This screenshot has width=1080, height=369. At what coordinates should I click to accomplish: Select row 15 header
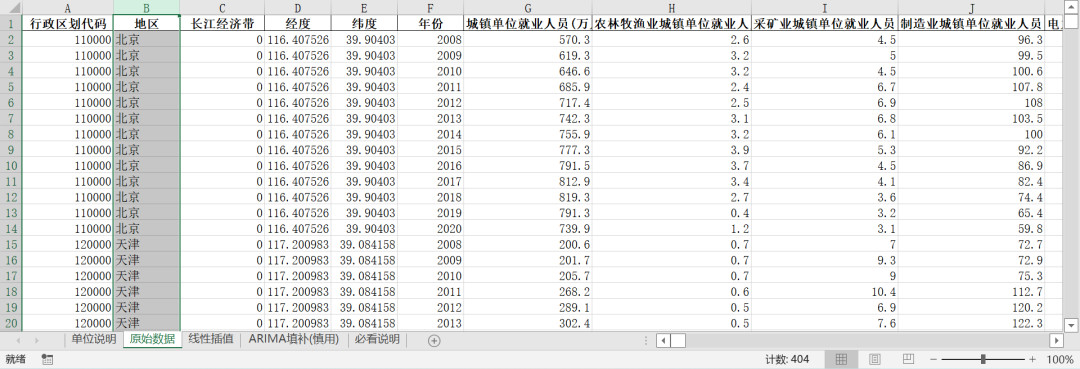click(x=11, y=244)
